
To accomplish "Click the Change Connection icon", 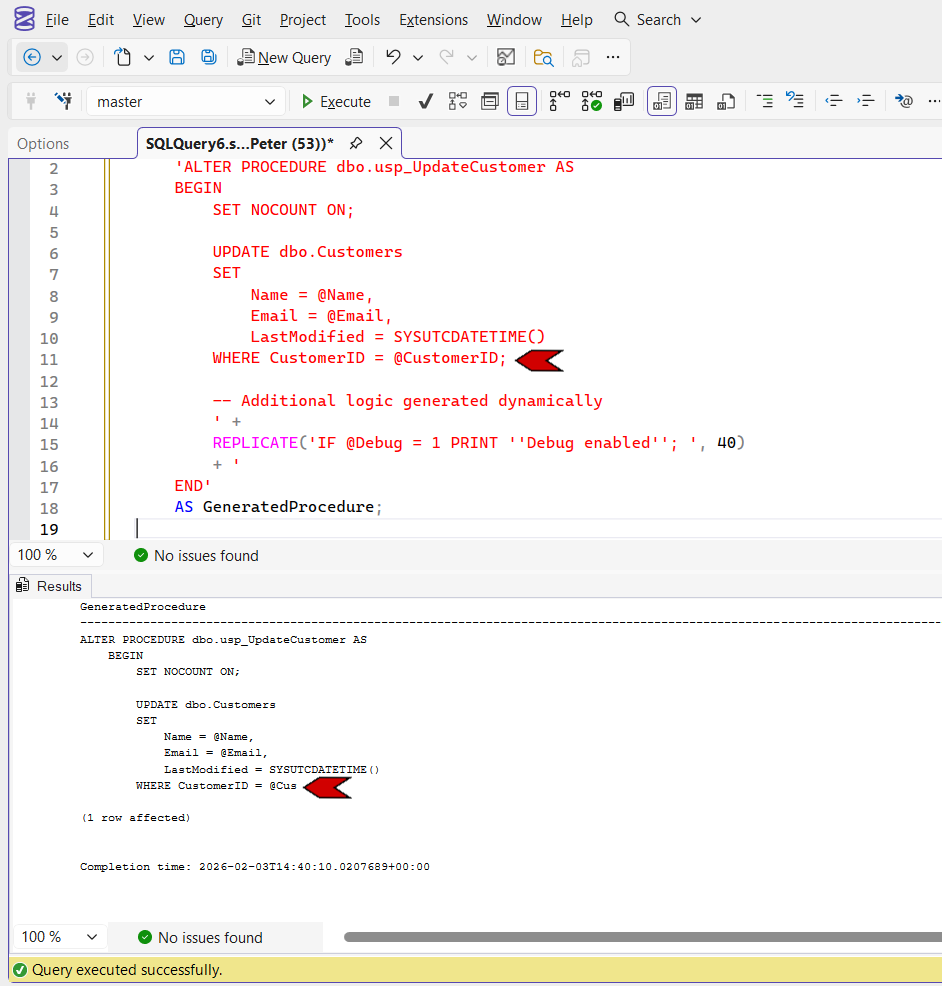I will 63,101.
